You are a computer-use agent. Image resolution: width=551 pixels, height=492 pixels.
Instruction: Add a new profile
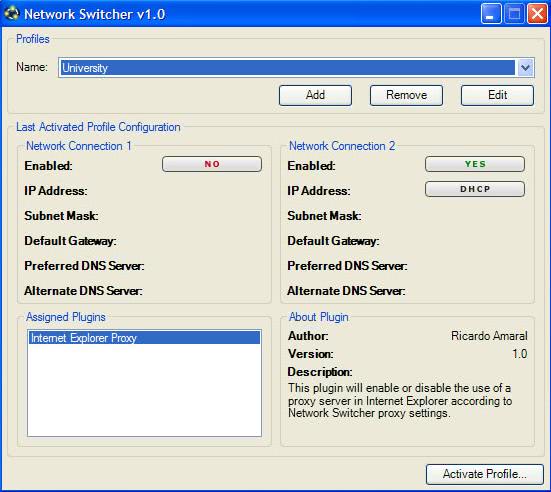click(x=315, y=95)
